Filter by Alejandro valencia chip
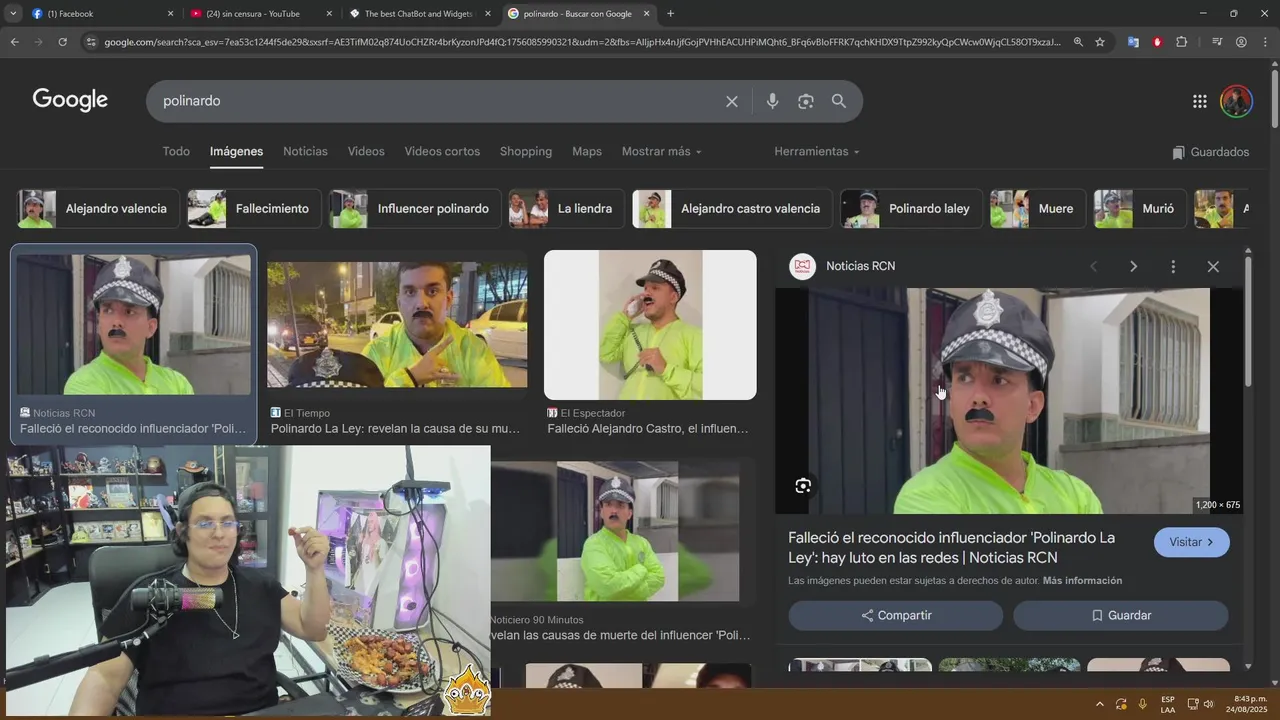 (x=99, y=209)
